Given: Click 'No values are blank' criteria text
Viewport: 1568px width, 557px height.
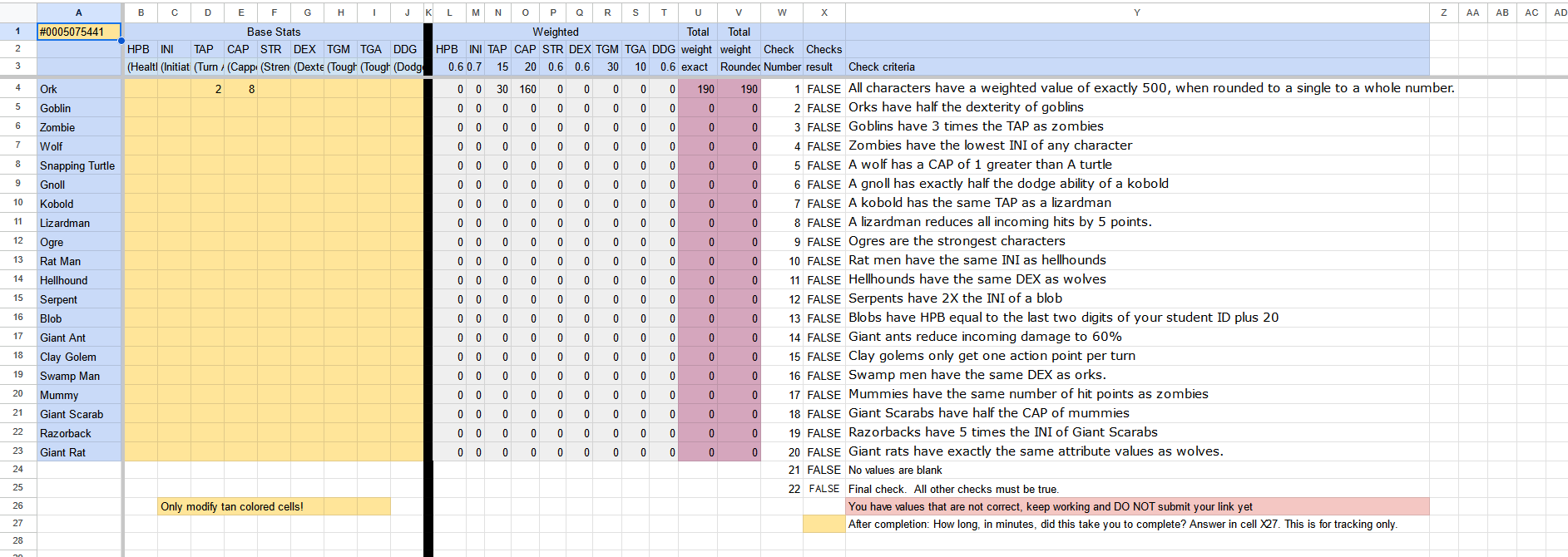Looking at the screenshot, I should pyautogui.click(x=895, y=471).
